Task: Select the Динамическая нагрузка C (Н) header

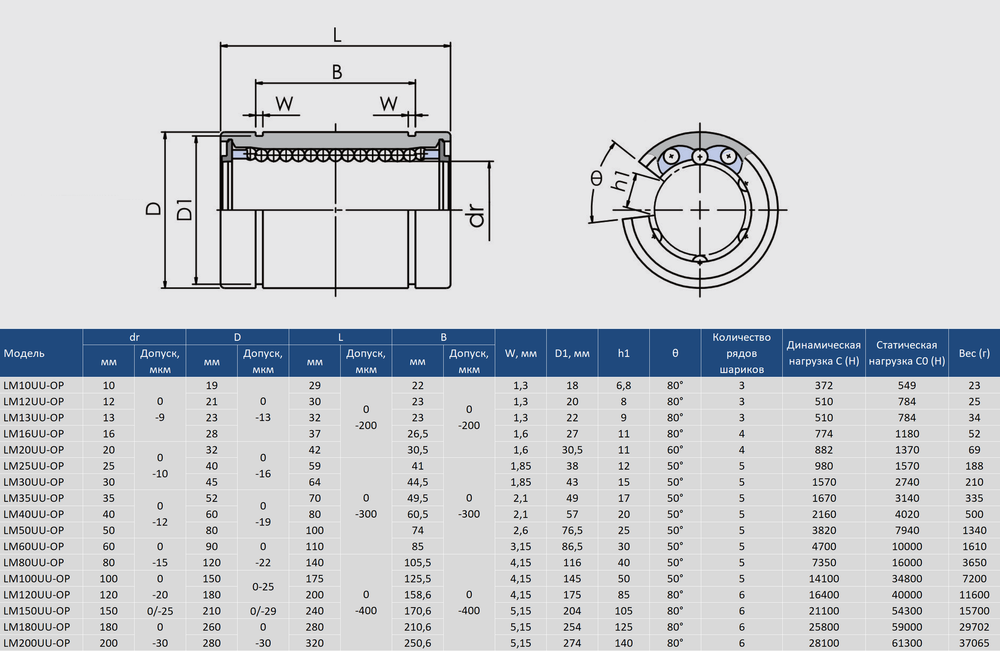Action: [x=824, y=353]
